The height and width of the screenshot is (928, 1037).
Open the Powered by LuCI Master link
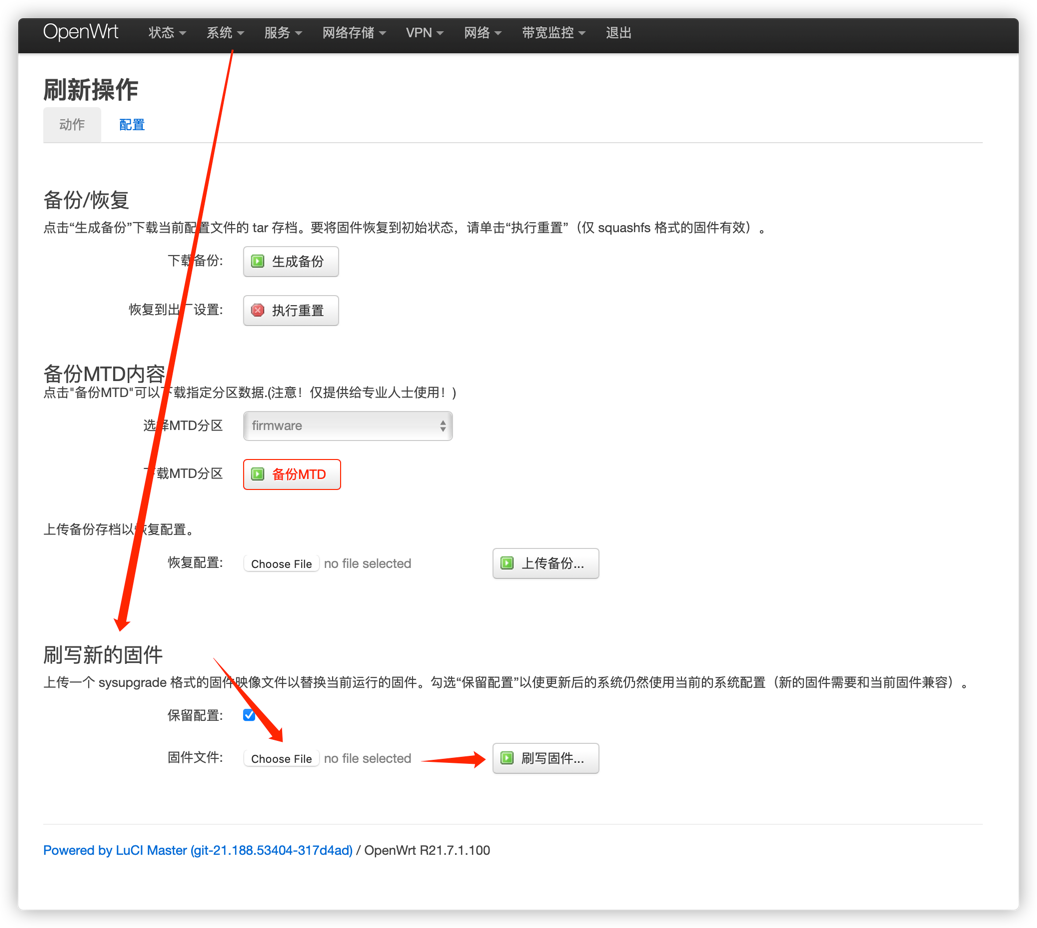coord(197,850)
